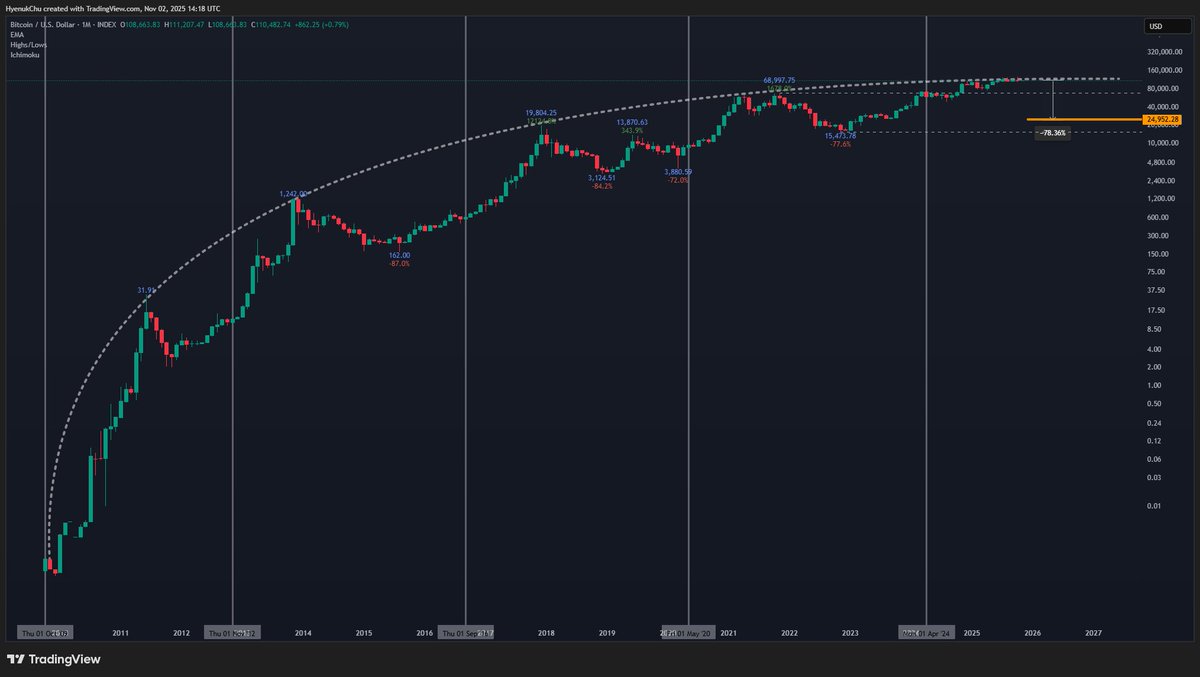Select the -78.36% measurement label
The image size is (1200, 677).
[1051, 131]
